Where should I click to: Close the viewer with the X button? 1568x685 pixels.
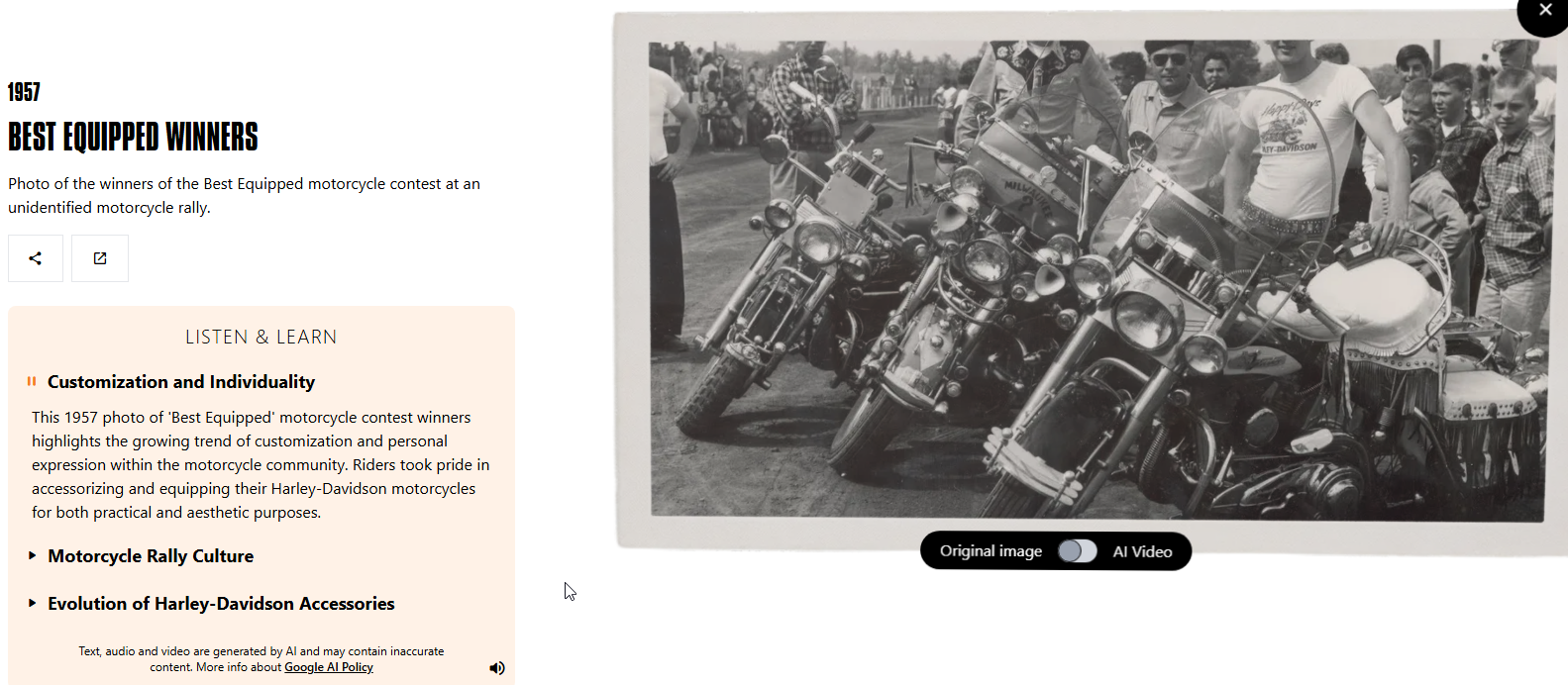point(1543,11)
